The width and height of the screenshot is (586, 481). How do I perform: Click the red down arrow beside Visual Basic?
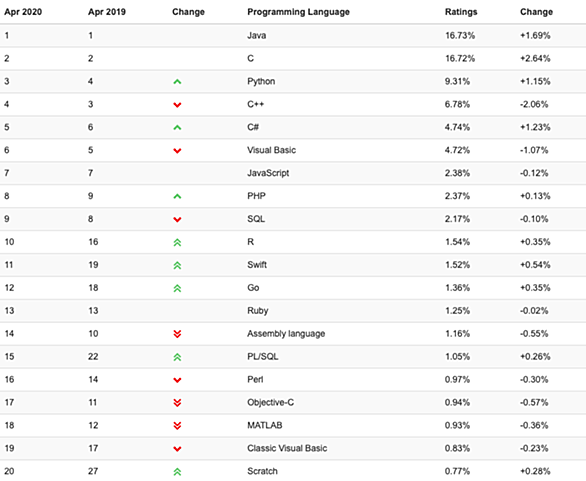tap(177, 151)
